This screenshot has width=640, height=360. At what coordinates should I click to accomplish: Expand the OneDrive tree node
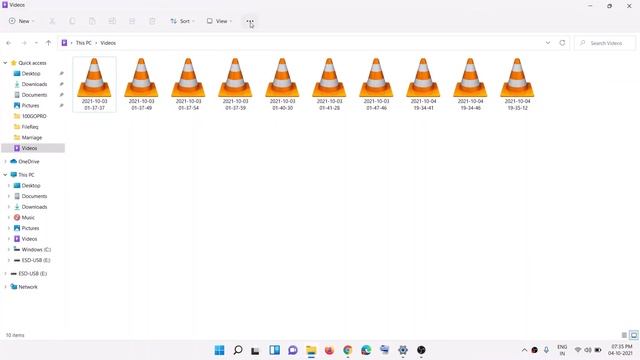click(x=5, y=162)
